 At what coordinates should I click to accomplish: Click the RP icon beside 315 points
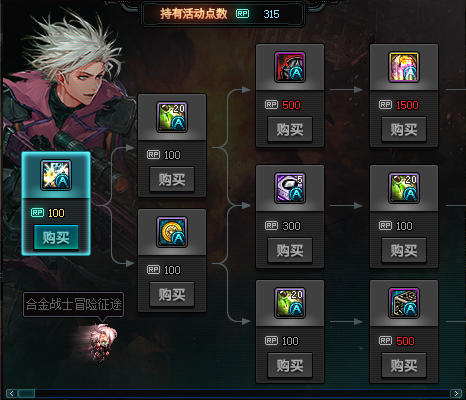click(242, 14)
